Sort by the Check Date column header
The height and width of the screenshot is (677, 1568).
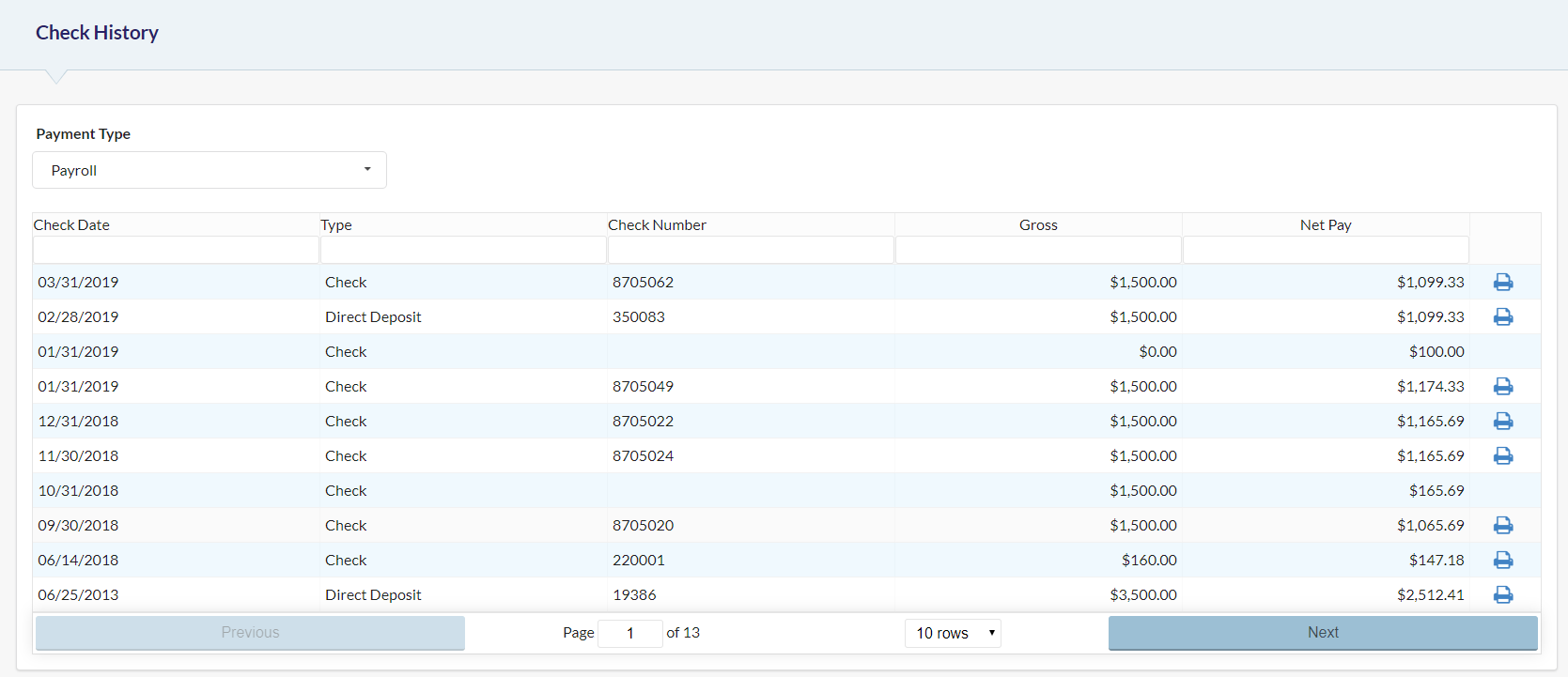coord(72,224)
